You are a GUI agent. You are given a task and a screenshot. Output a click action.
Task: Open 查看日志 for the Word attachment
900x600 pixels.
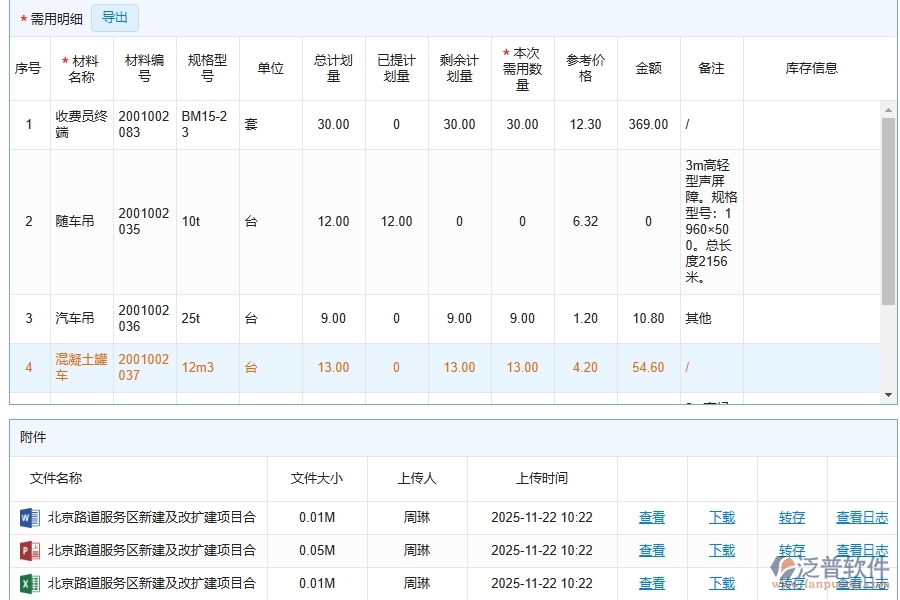pyautogui.click(x=862, y=518)
